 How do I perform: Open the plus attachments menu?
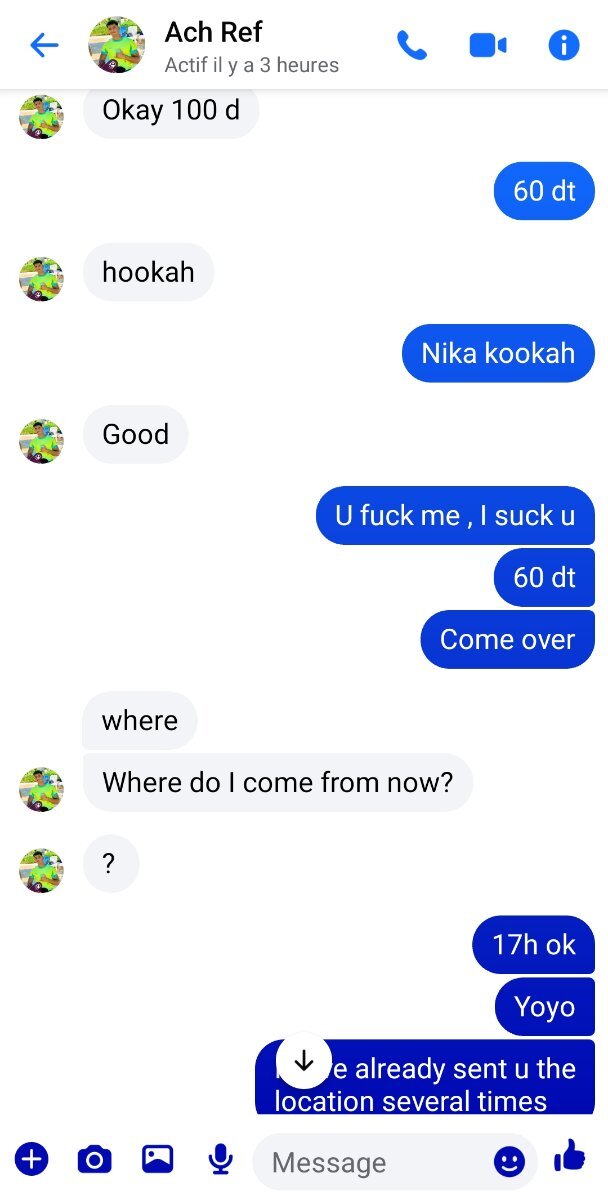(31, 1159)
